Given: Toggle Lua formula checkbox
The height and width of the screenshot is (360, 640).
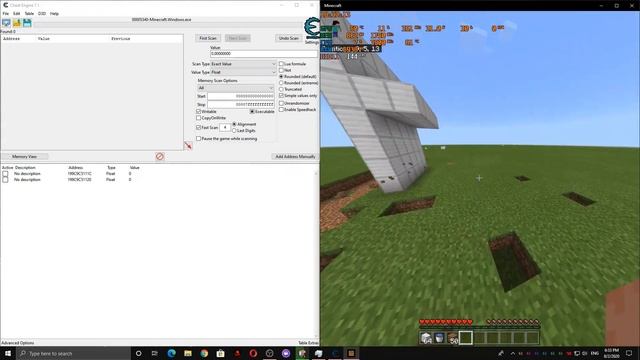Looking at the screenshot, I should pyautogui.click(x=281, y=64).
